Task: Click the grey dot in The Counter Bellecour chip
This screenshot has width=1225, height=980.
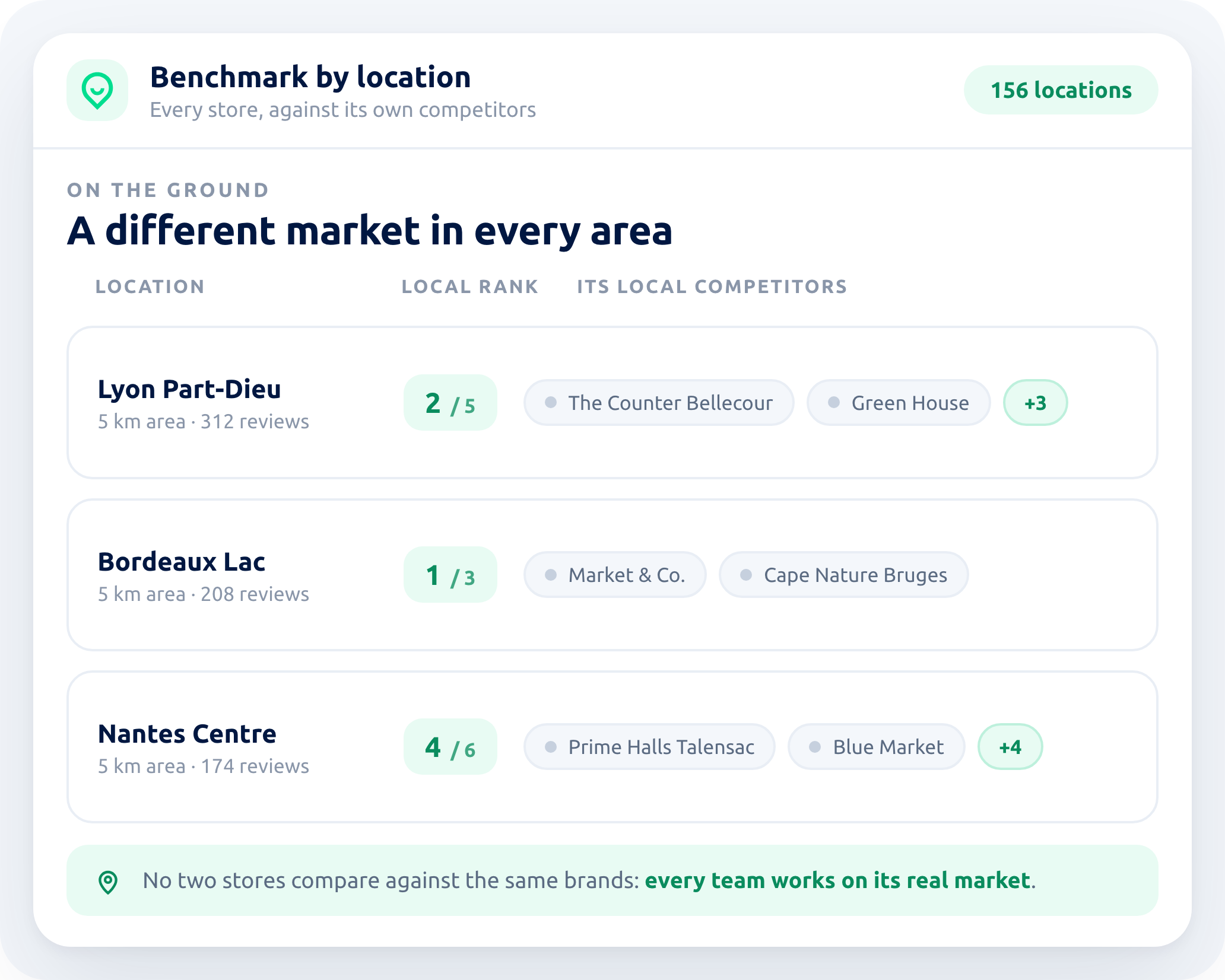Action: tap(551, 402)
